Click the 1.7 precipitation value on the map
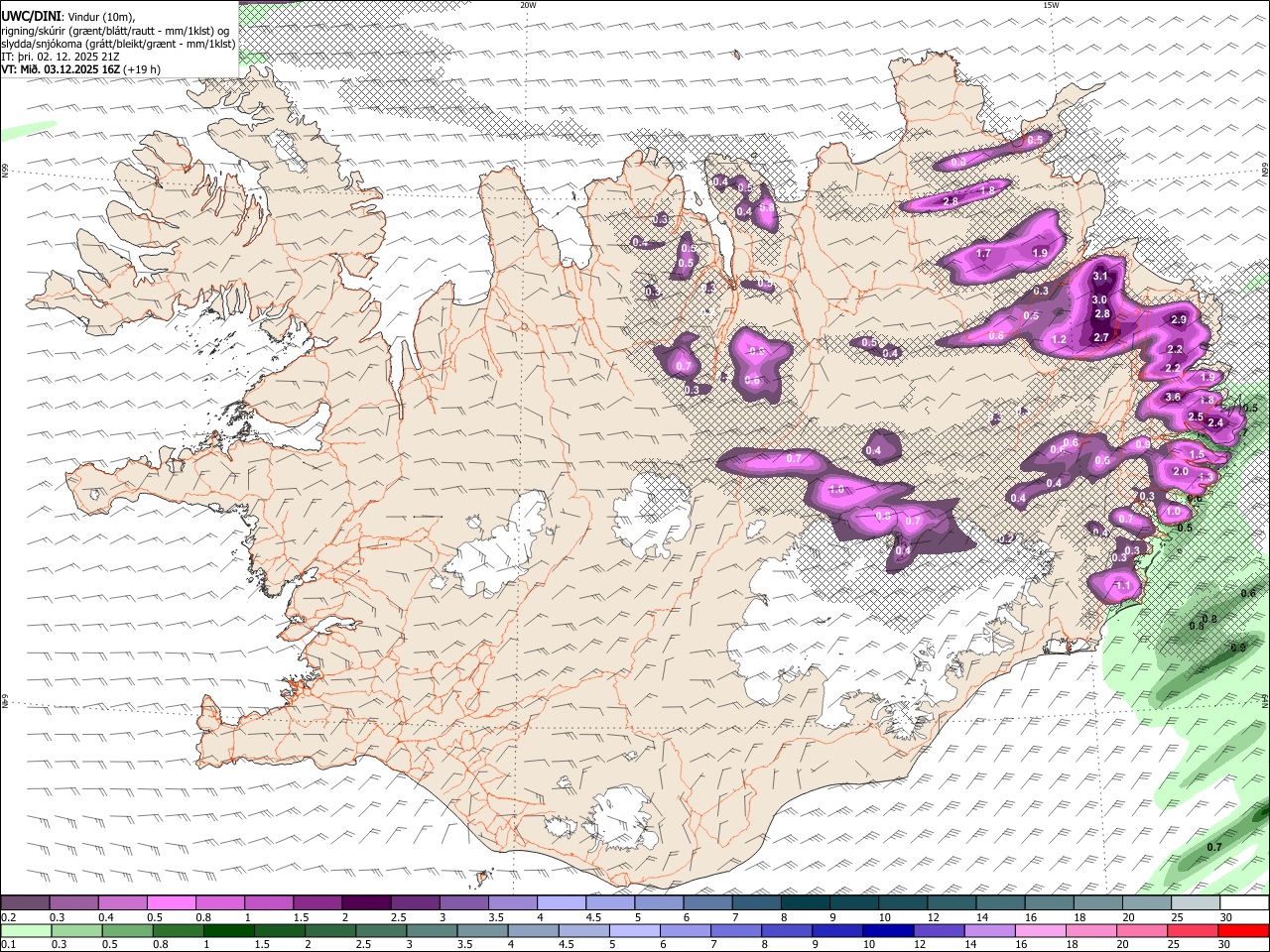 point(983,254)
